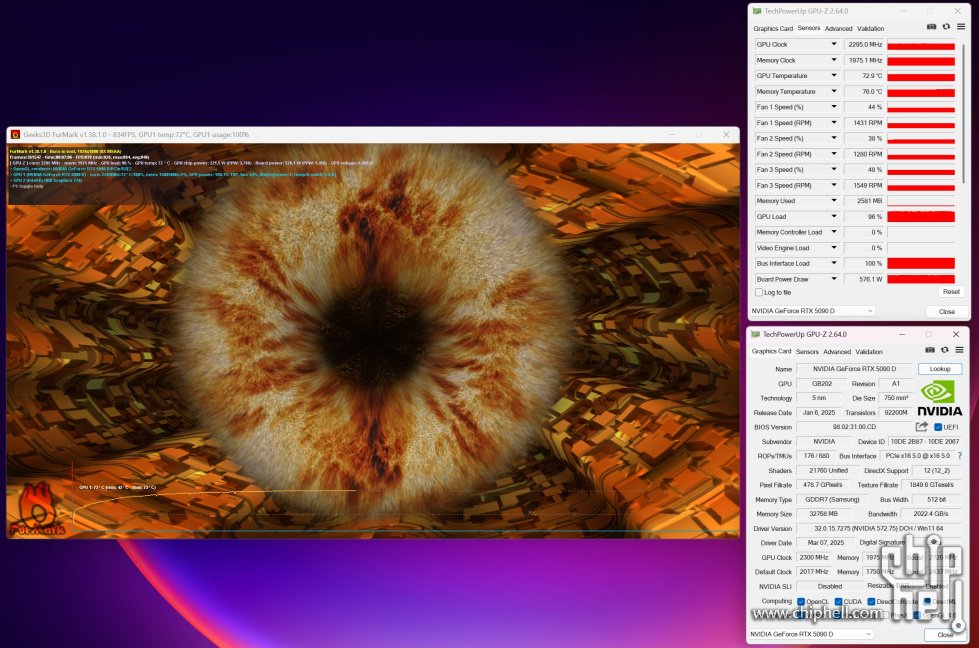This screenshot has width=979, height=648.
Task: Open Advanced tab in upper GPU-Z window
Action: coord(839,28)
